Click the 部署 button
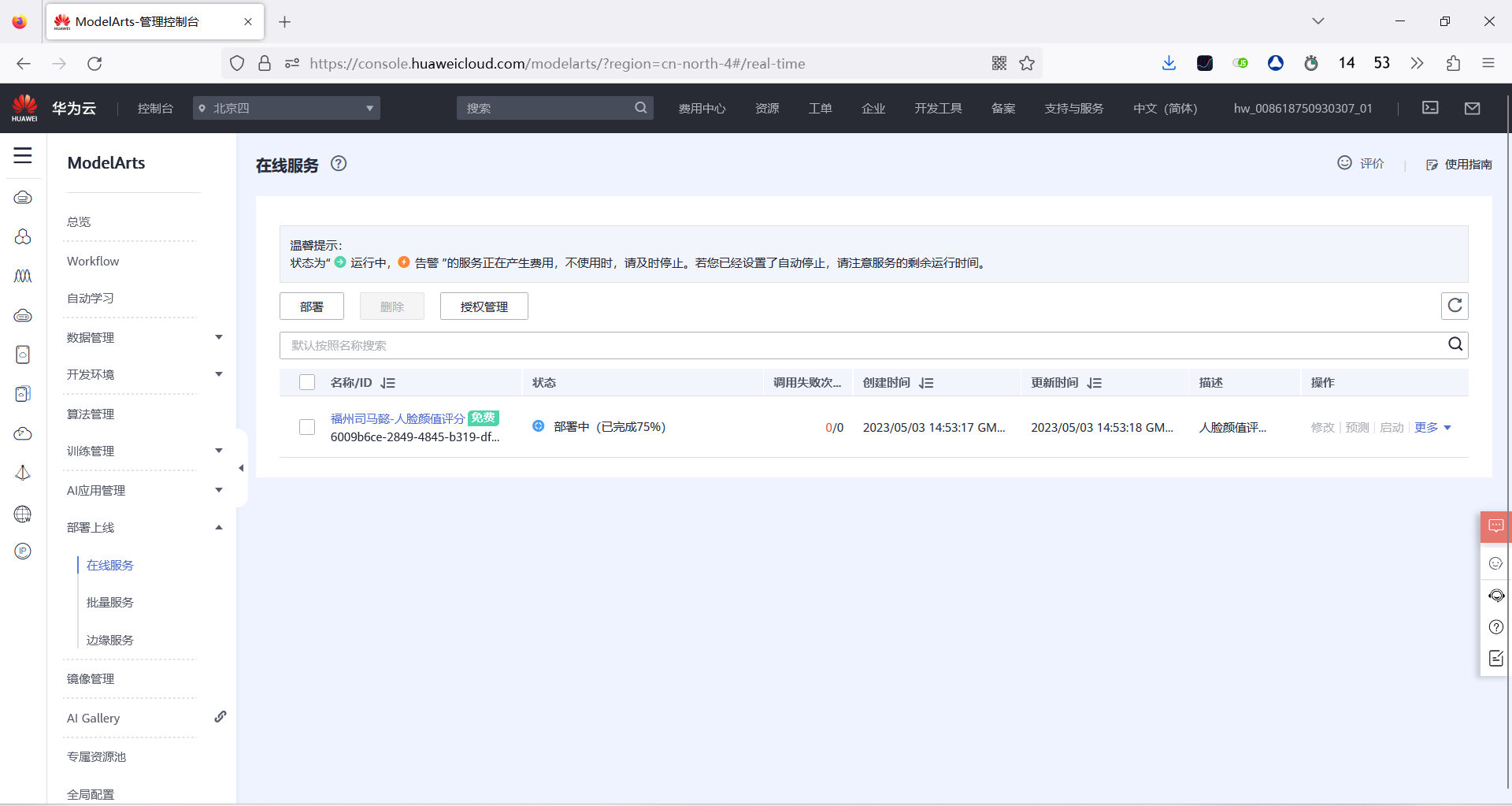Image resolution: width=1512 pixels, height=806 pixels. (312, 306)
